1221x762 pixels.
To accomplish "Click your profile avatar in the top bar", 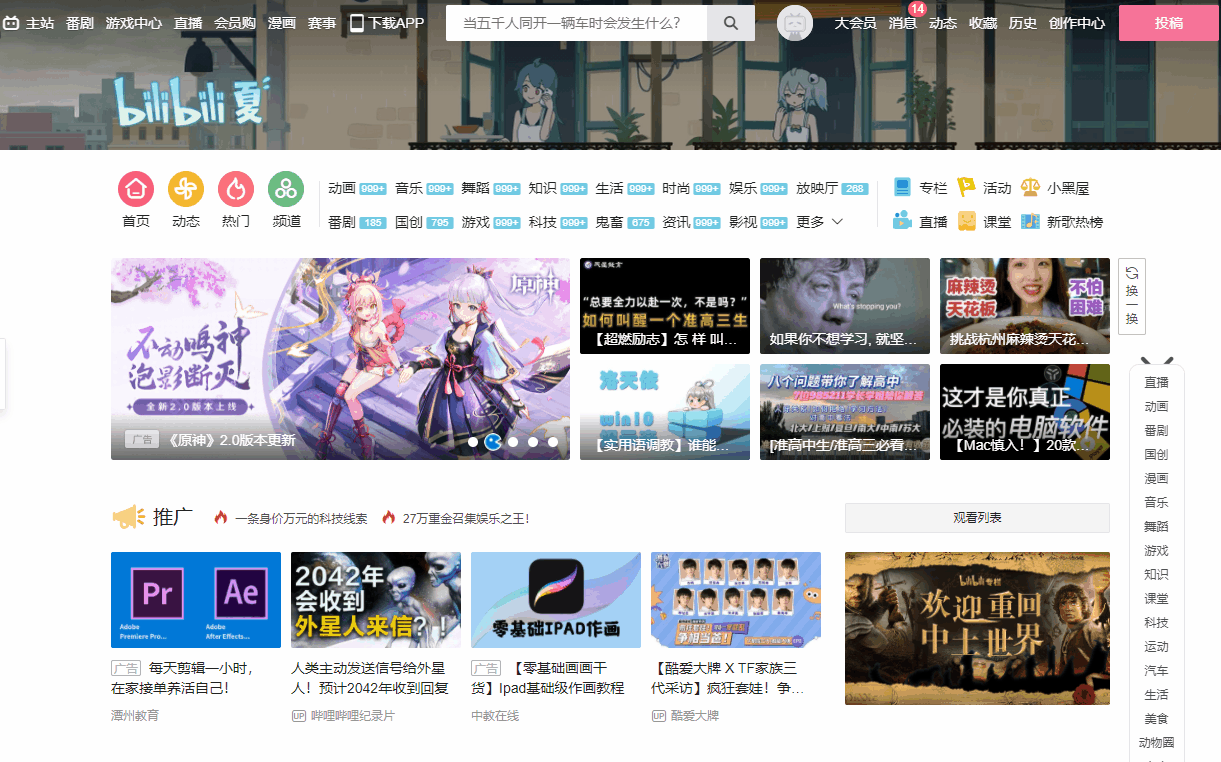I will (x=795, y=22).
